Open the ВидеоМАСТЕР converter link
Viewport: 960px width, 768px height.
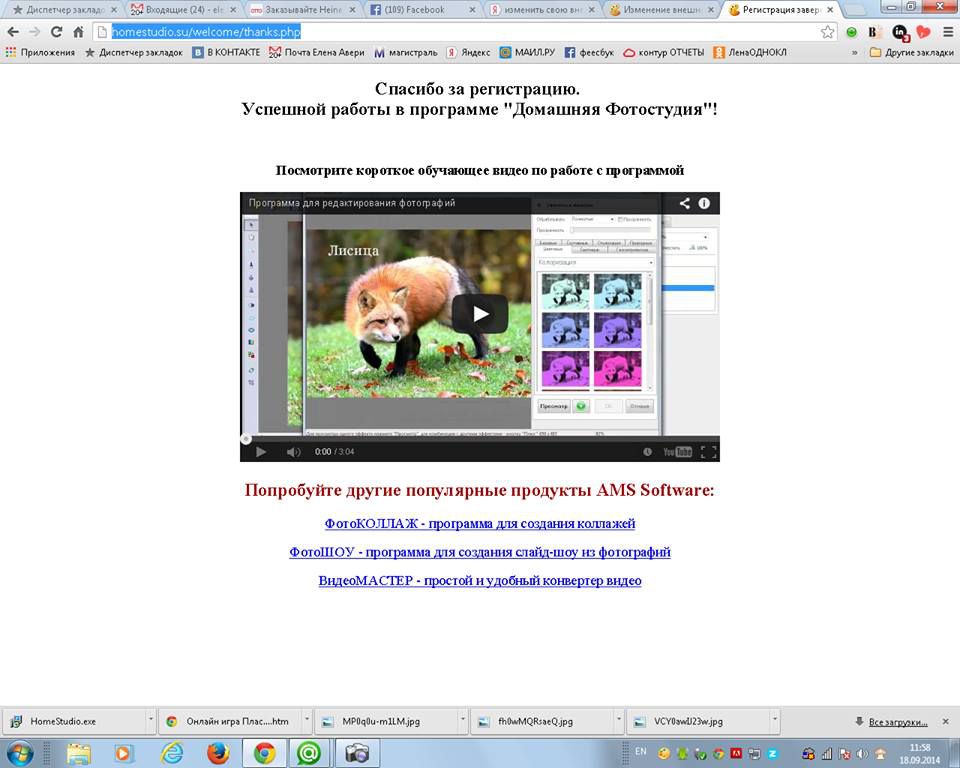[480, 580]
